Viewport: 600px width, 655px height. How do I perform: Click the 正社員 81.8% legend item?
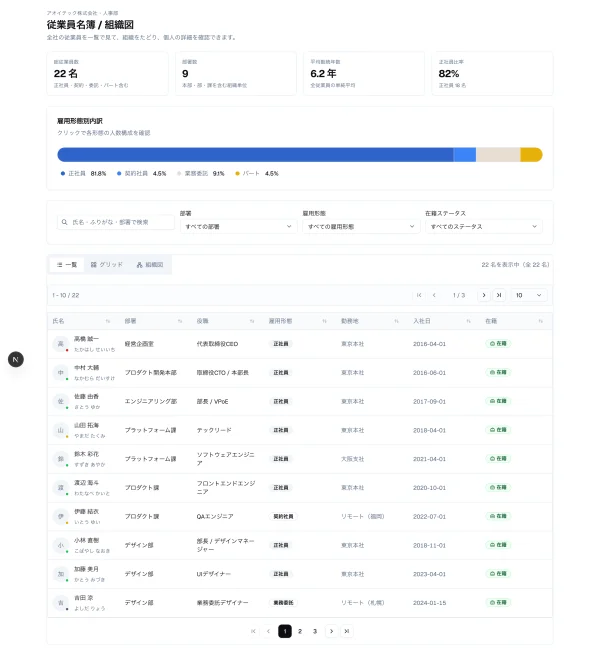83,173
